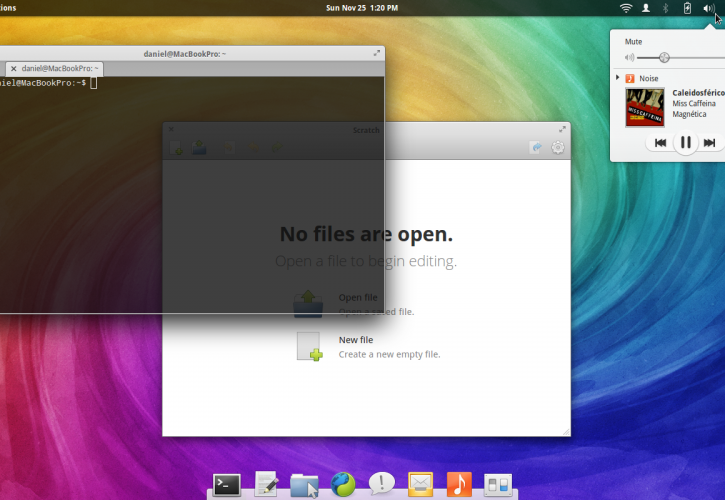
Task: Open the Bluetooth indicator in panel
Action: pos(666,8)
